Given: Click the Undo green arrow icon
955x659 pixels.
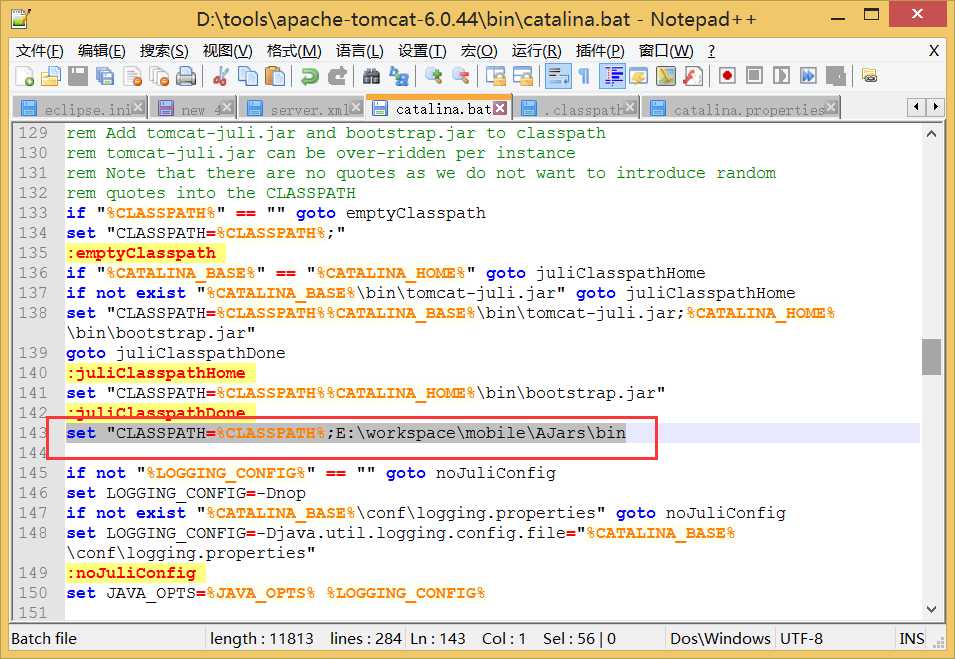Looking at the screenshot, I should [310, 76].
